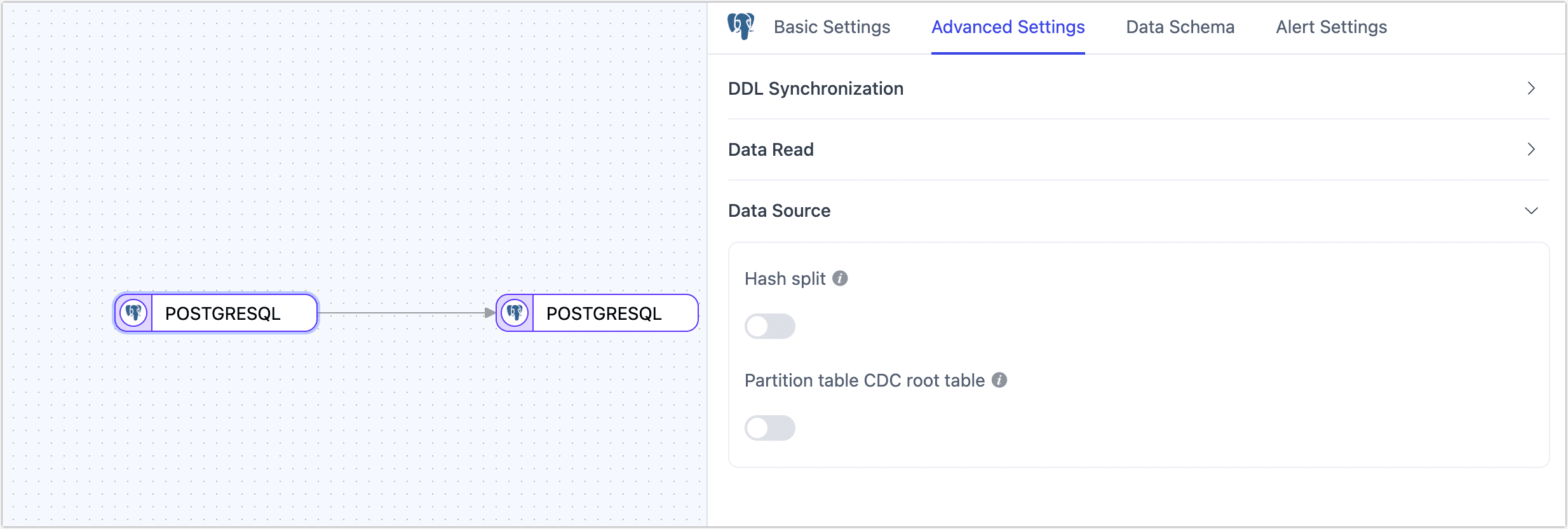Select the Advanced Settings tab
Viewport: 1568px width, 529px height.
tap(1008, 27)
